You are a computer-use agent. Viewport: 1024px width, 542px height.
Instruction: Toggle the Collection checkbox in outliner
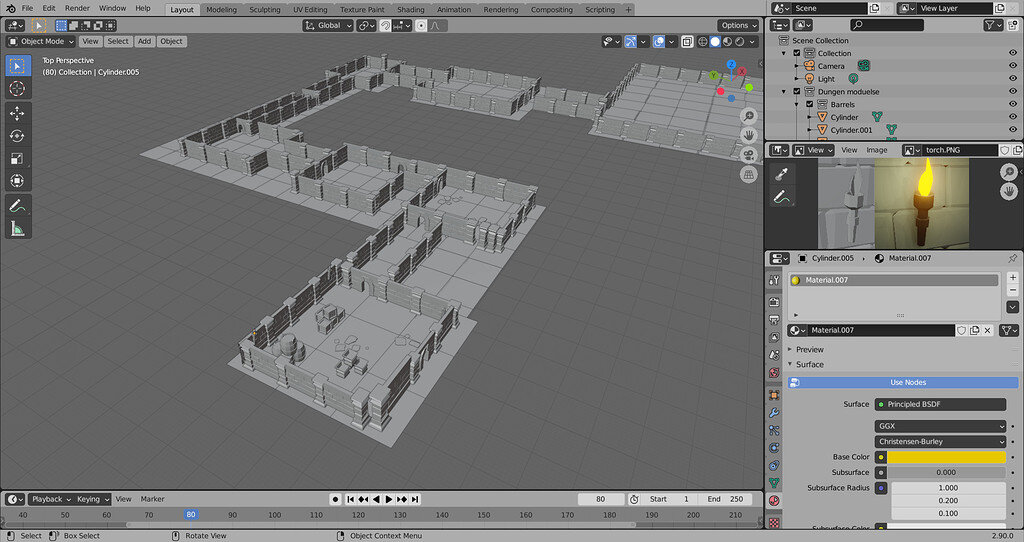tap(797, 53)
